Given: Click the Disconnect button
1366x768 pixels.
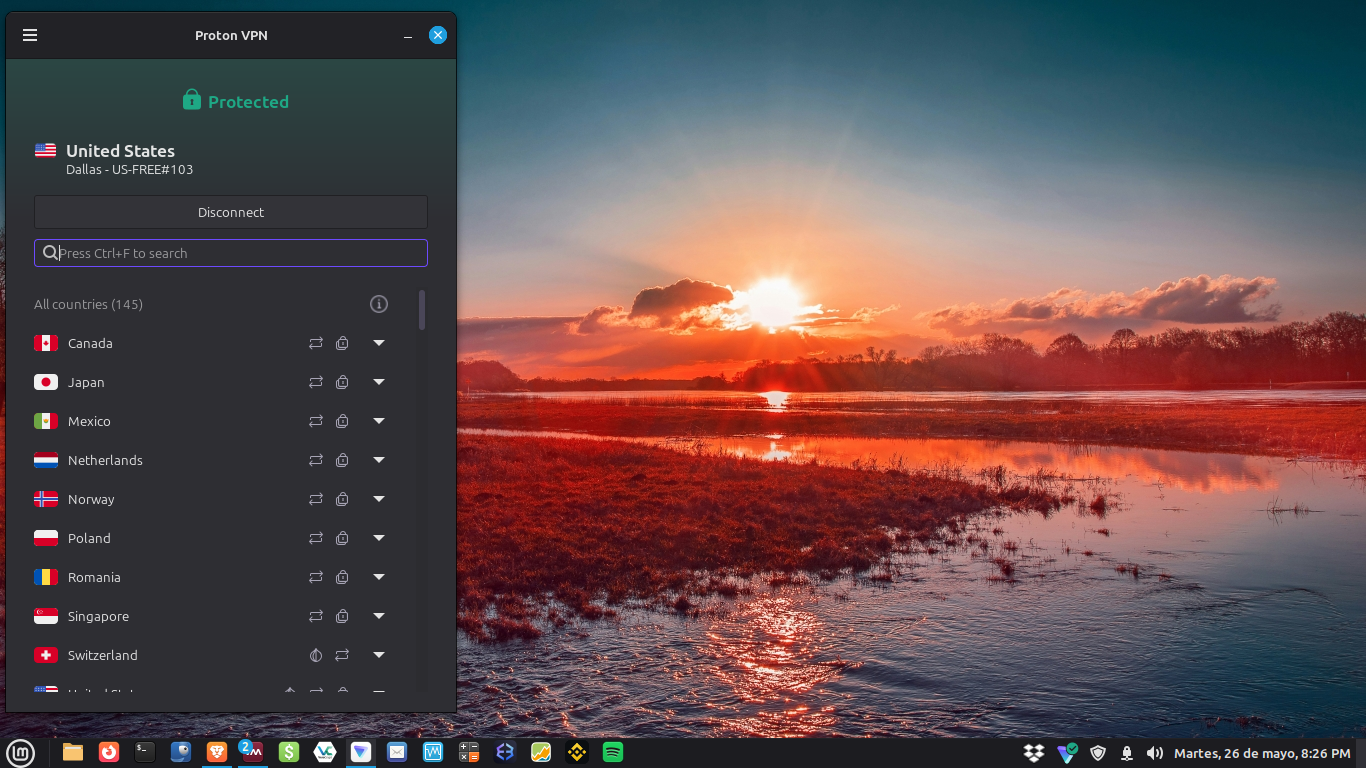Looking at the screenshot, I should coord(231,212).
